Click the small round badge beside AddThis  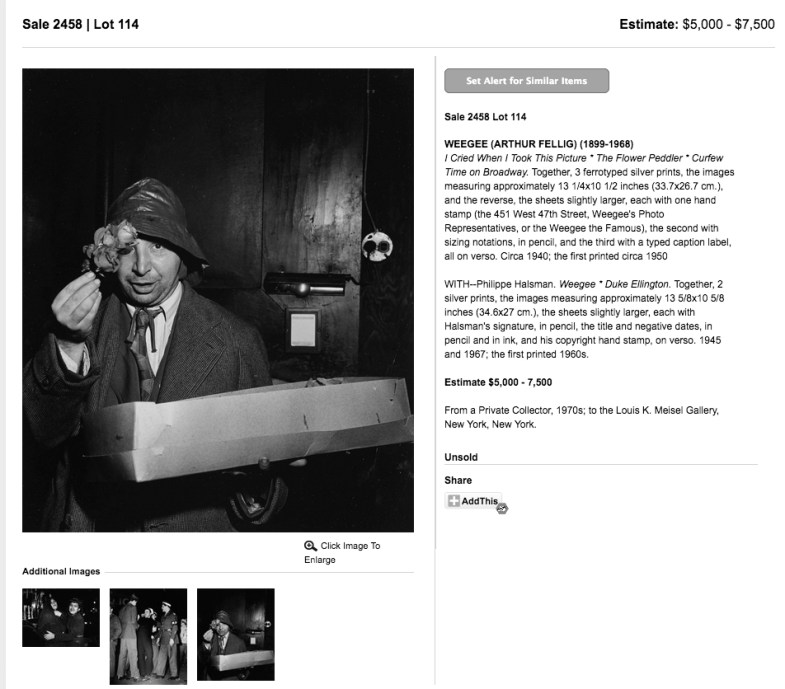tap(502, 508)
